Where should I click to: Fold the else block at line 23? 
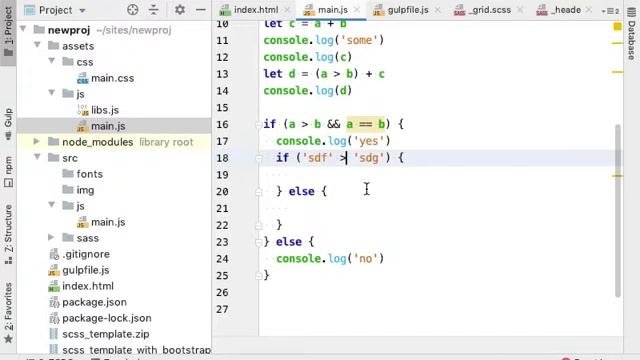coord(258,242)
